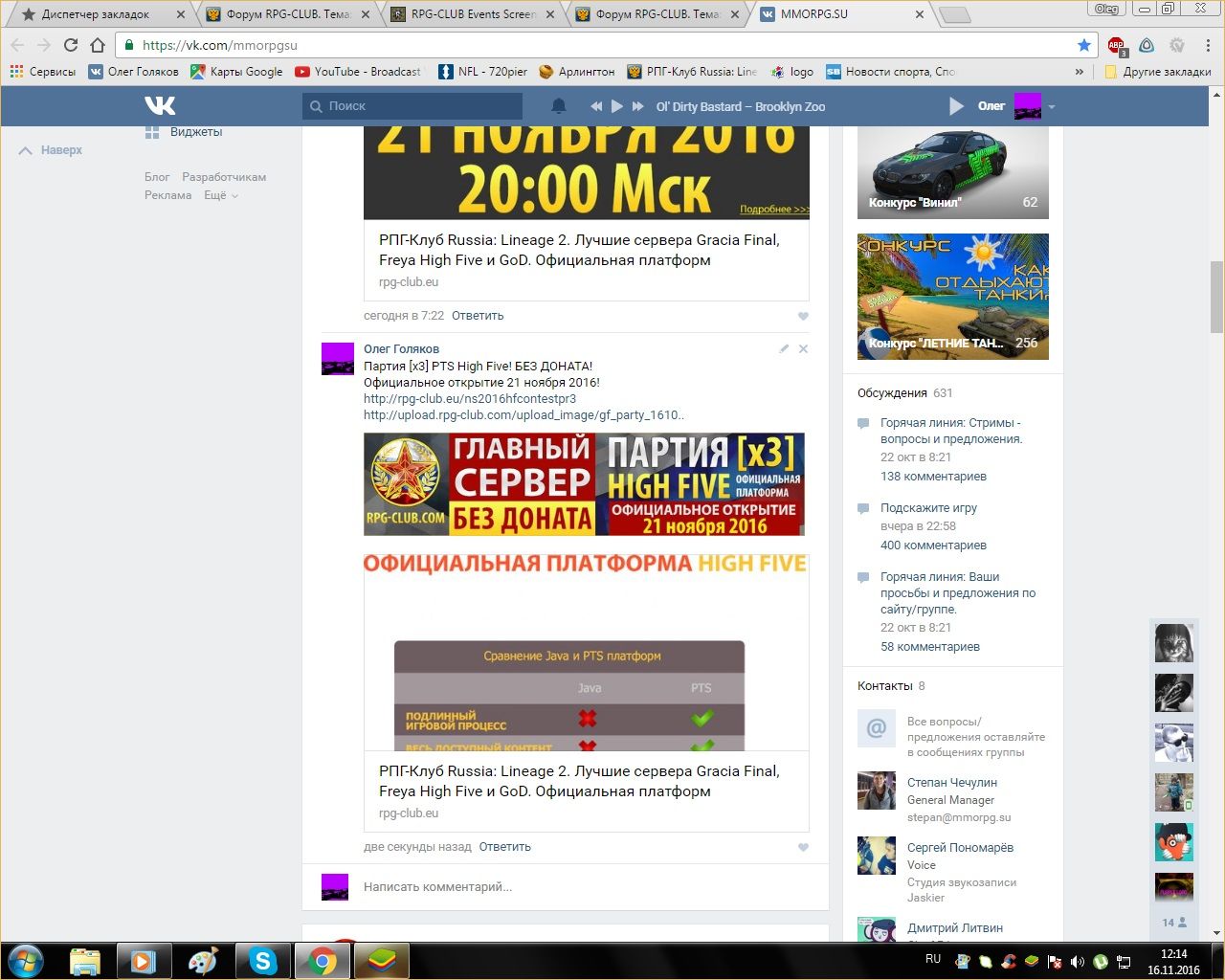Image resolution: width=1225 pixels, height=980 pixels.
Task: Like the comment posted две секунды назад
Action: [x=803, y=847]
